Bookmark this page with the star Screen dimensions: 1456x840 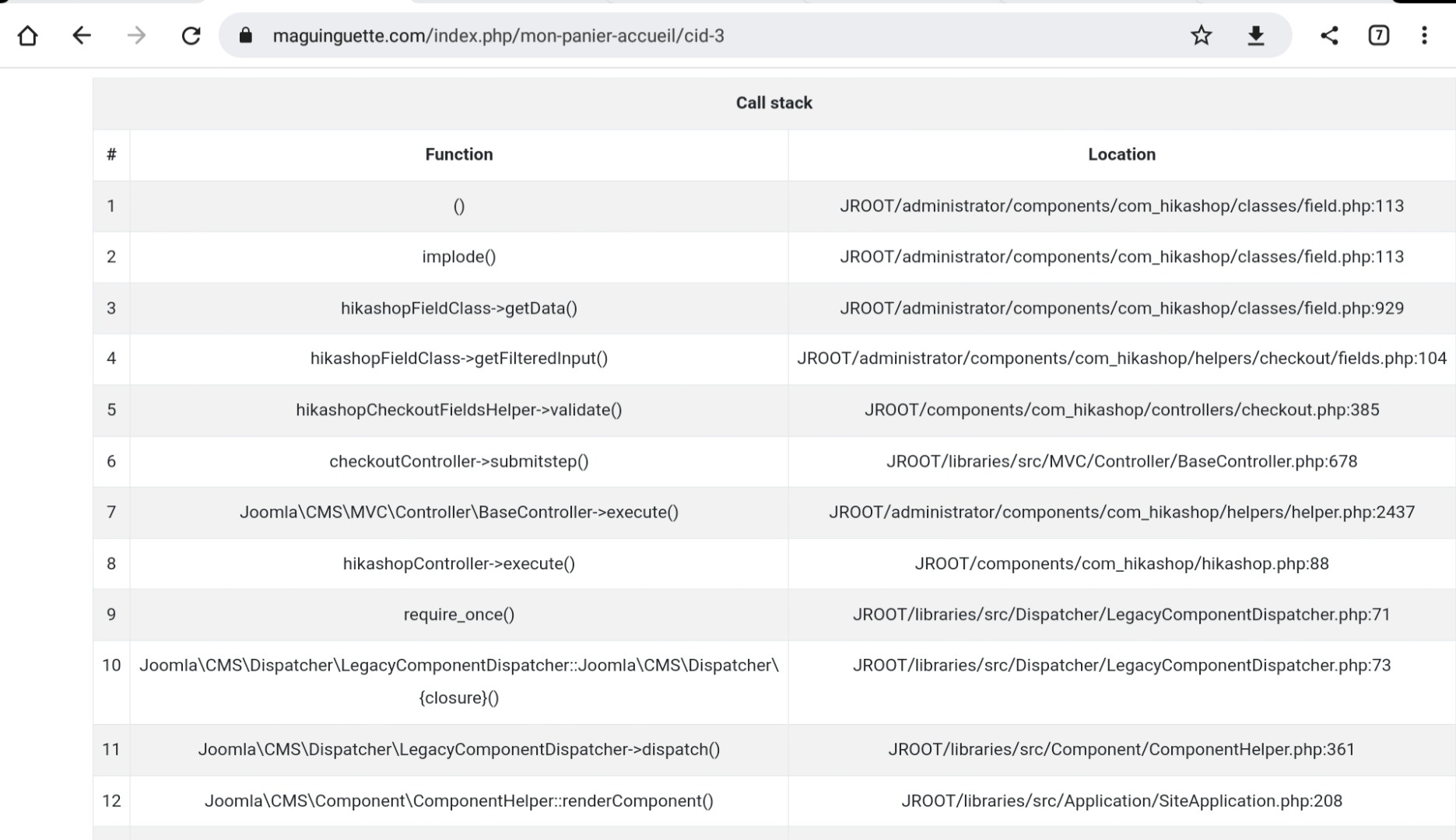click(1201, 36)
